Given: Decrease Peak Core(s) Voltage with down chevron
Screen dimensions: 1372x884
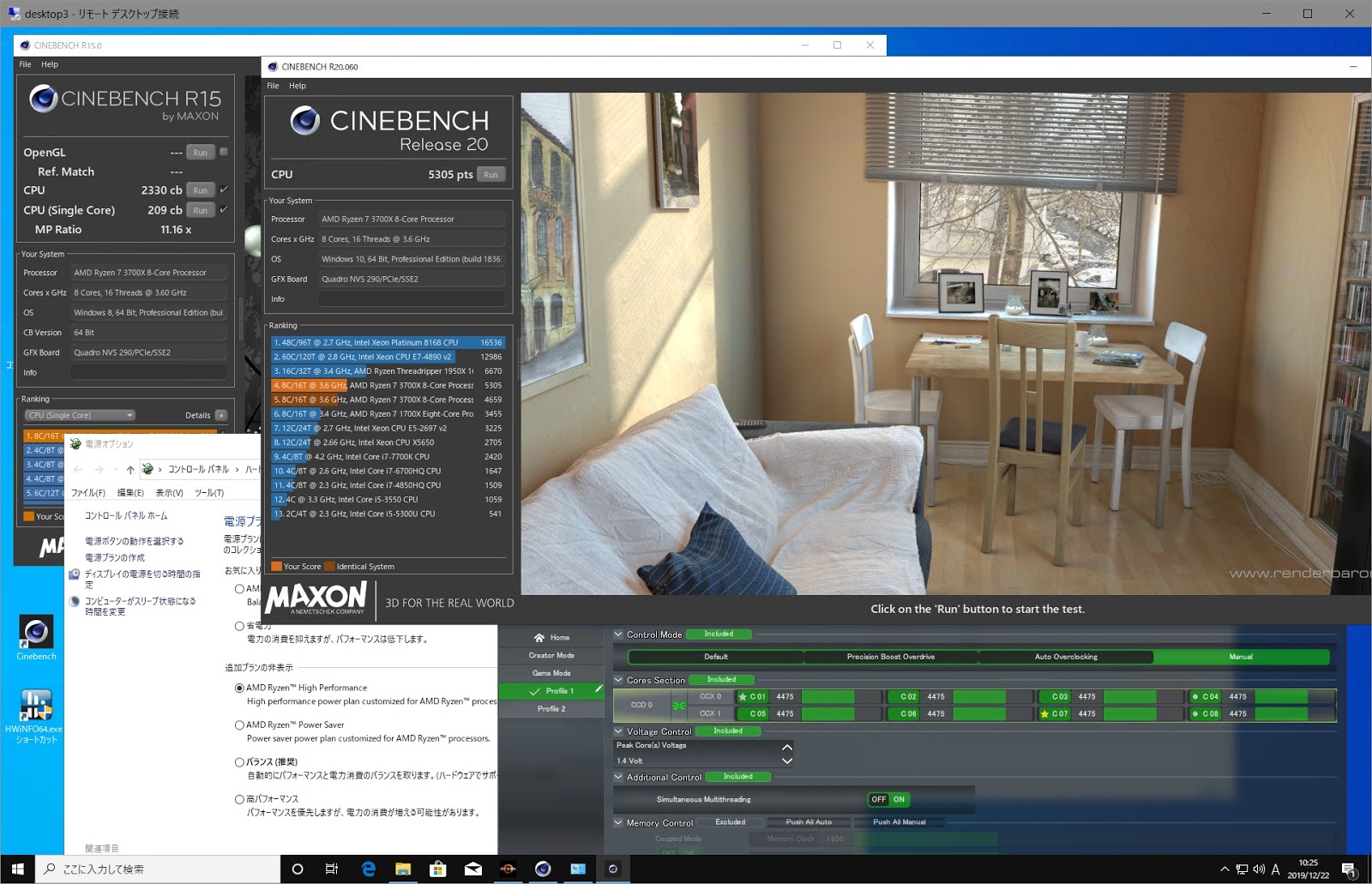Looking at the screenshot, I should [787, 761].
